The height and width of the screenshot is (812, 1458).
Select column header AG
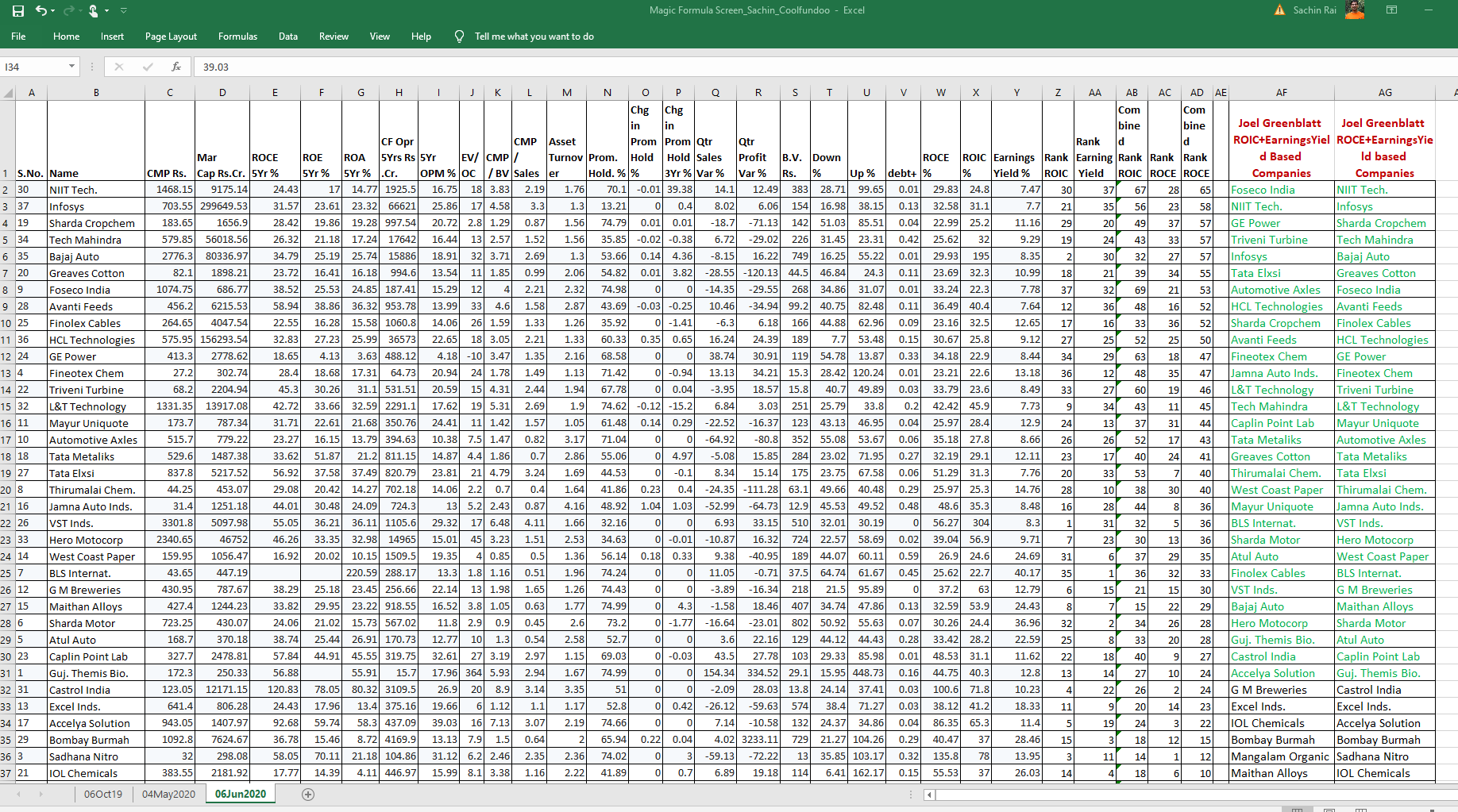point(1385,93)
